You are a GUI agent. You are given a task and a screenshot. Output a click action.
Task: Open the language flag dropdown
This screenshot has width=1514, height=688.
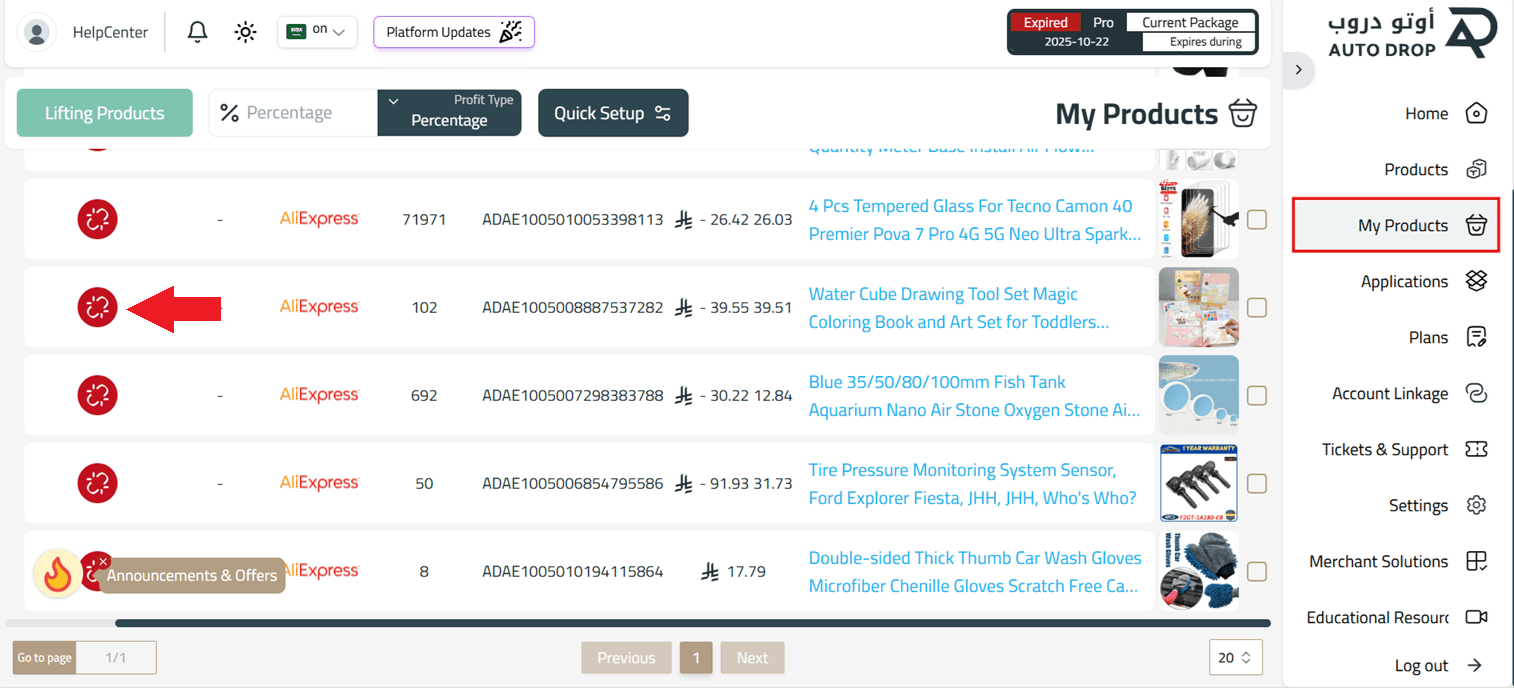[x=317, y=32]
